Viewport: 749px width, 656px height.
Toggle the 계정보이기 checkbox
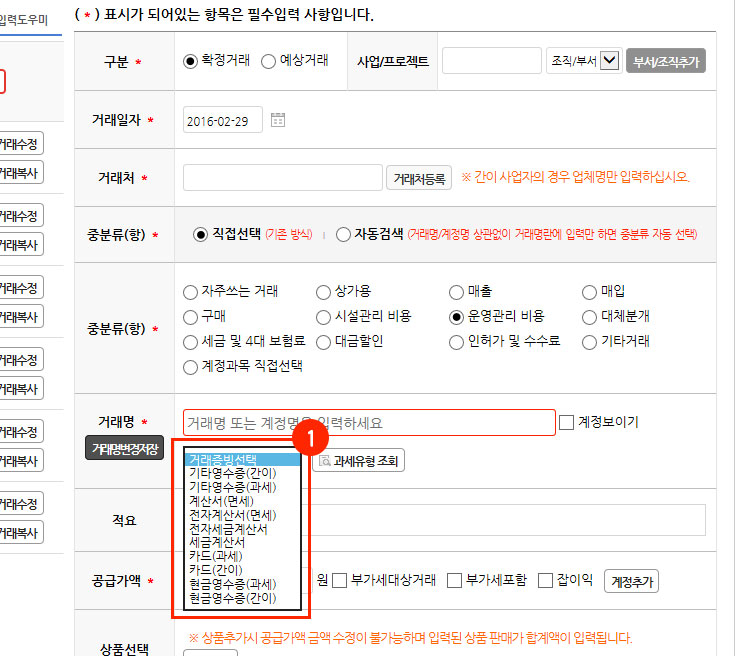tap(567, 422)
